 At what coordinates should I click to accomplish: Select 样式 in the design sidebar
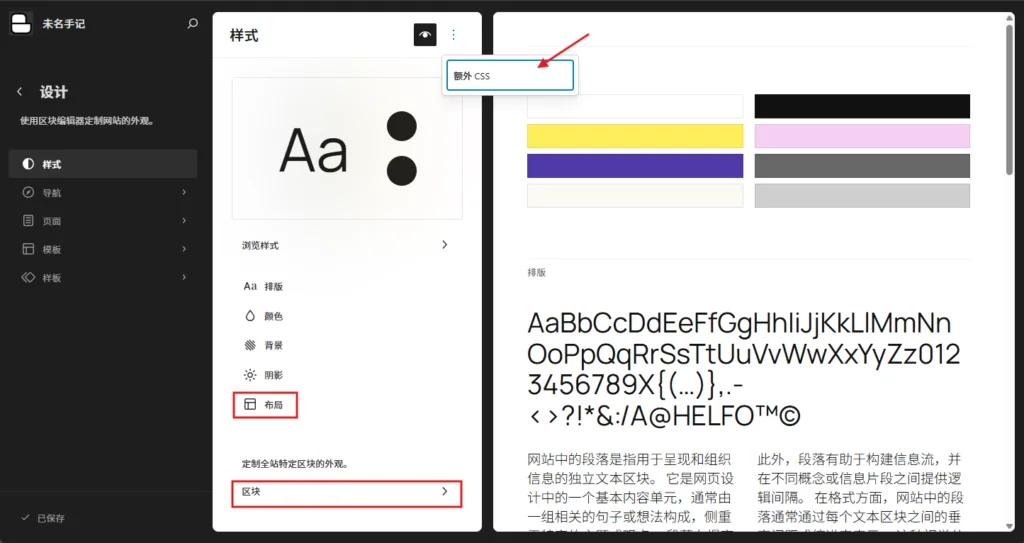(x=103, y=164)
